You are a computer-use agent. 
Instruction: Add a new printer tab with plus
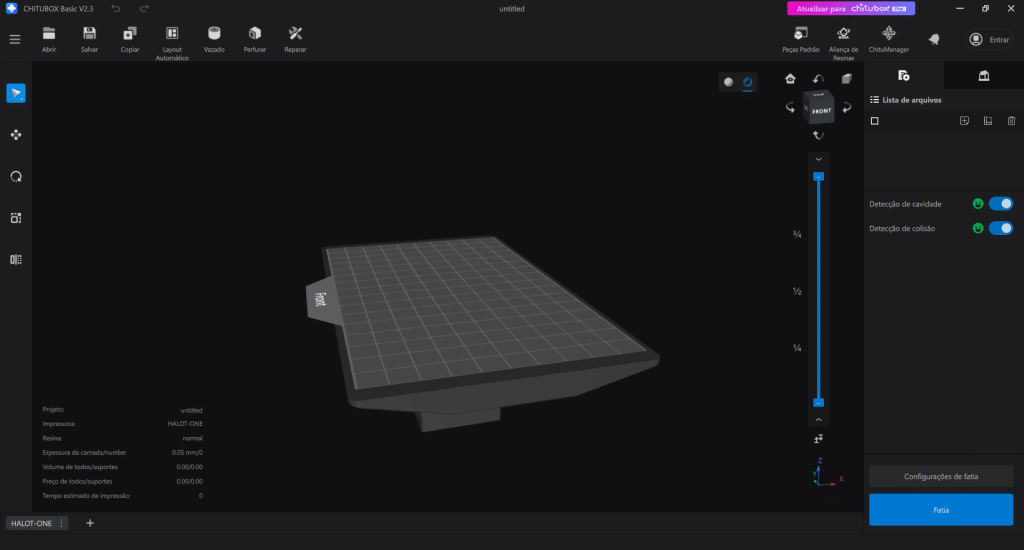[x=90, y=523]
